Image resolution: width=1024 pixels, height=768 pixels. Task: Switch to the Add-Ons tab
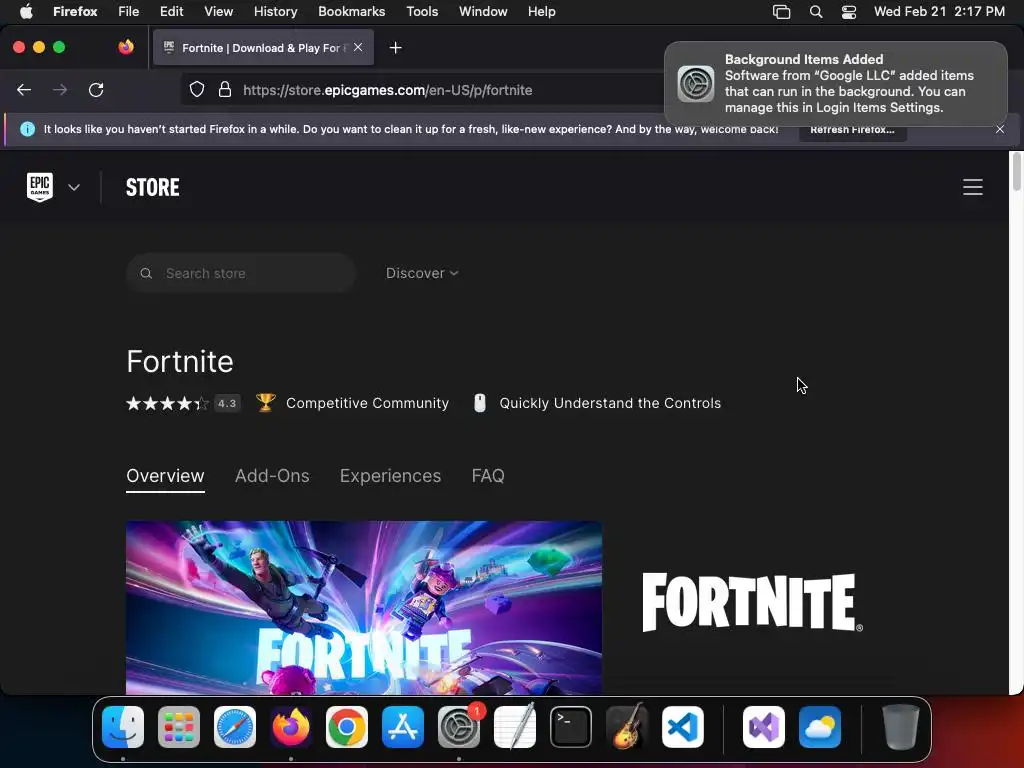click(x=272, y=476)
